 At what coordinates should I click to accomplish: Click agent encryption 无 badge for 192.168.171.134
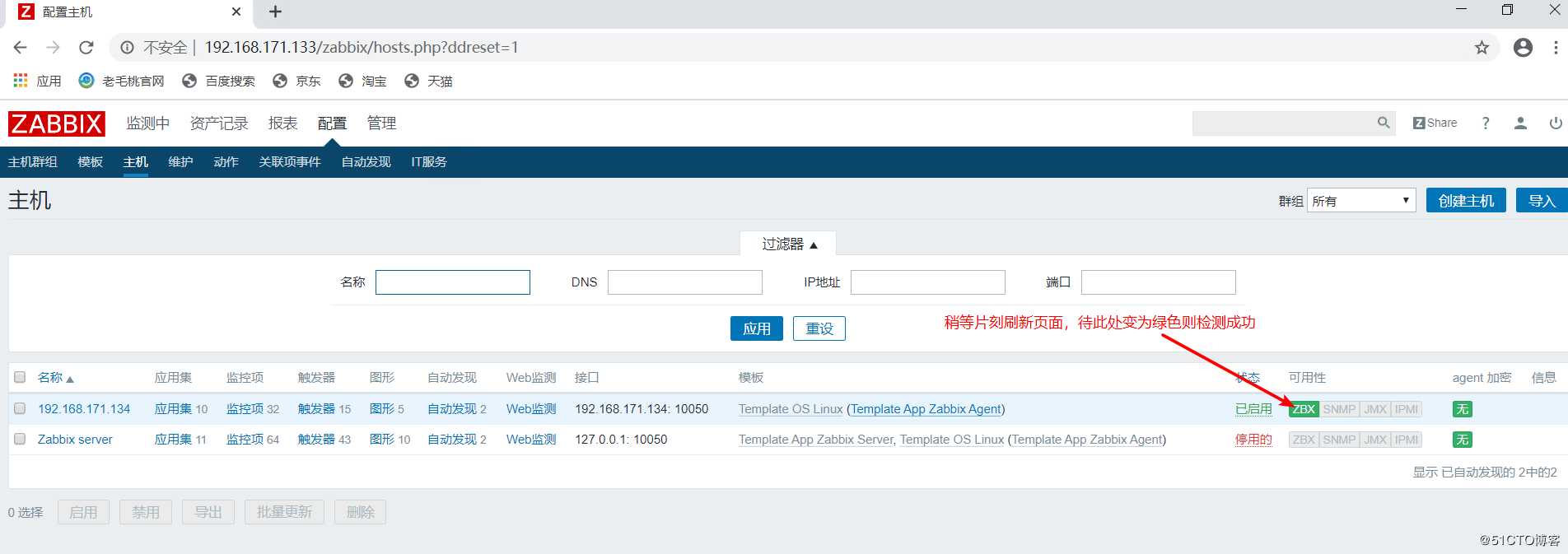pyautogui.click(x=1462, y=409)
